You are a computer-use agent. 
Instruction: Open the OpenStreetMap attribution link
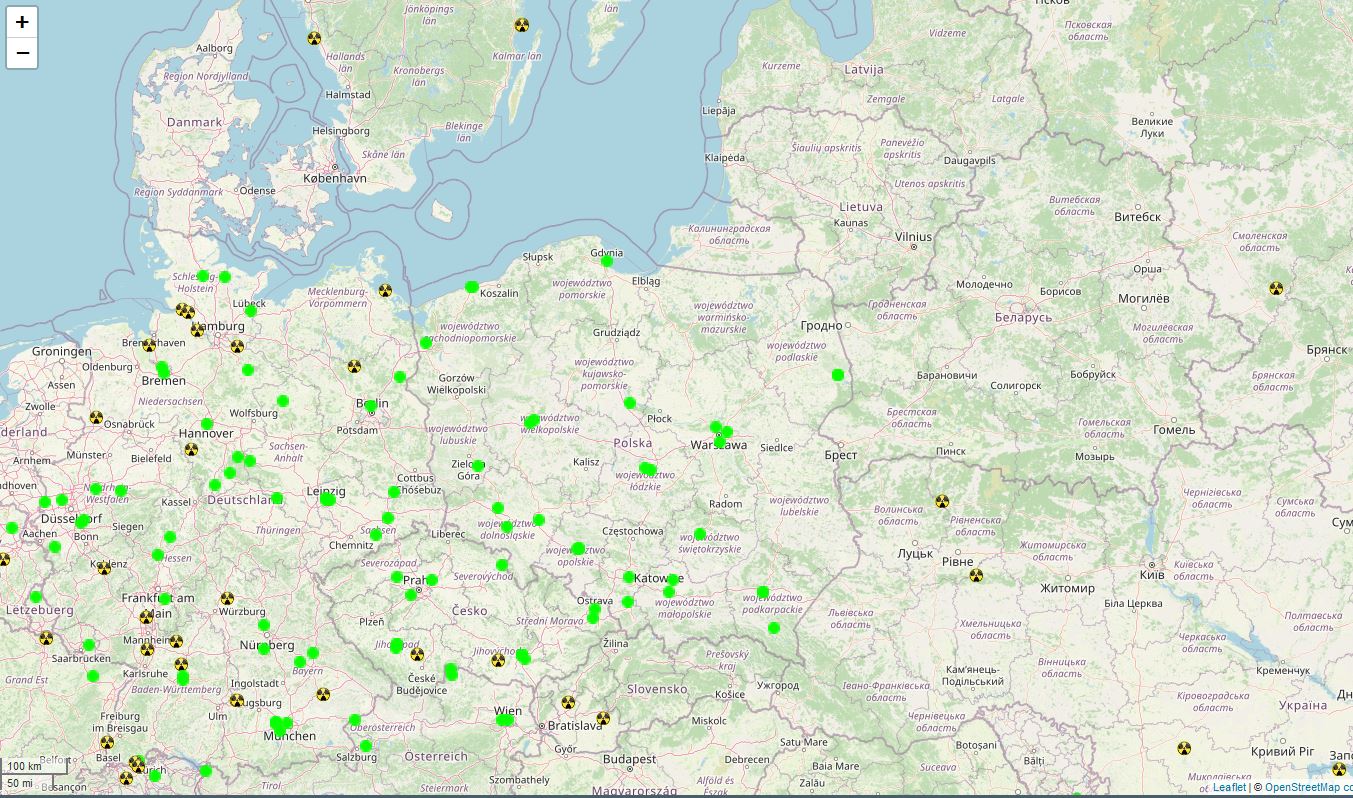coord(1302,787)
